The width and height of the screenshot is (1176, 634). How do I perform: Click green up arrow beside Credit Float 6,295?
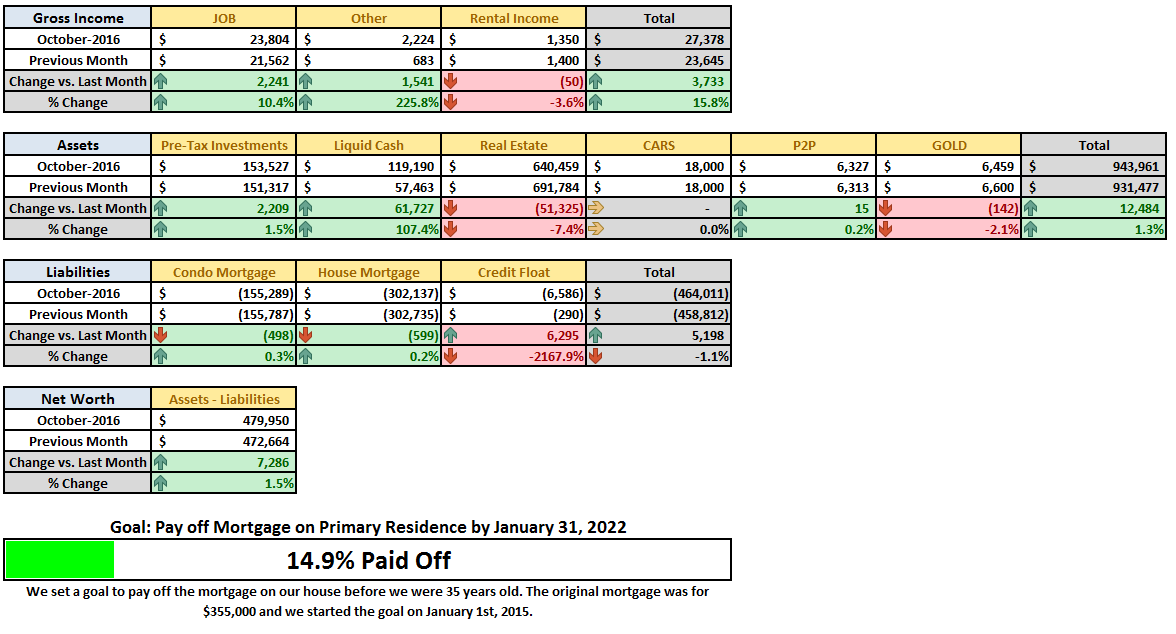[x=450, y=335]
